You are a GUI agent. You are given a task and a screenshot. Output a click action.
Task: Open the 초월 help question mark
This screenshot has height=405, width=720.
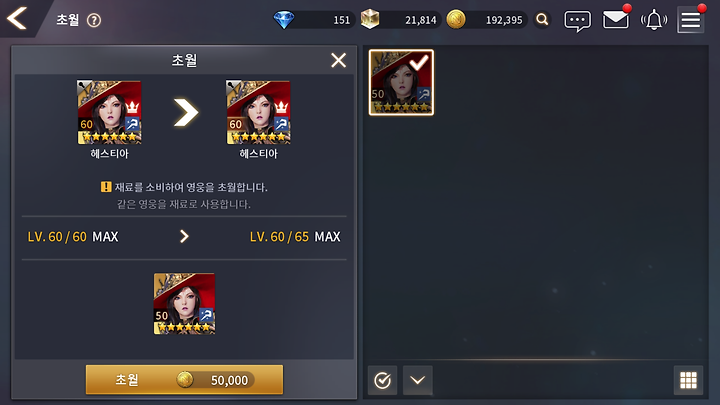[94, 20]
